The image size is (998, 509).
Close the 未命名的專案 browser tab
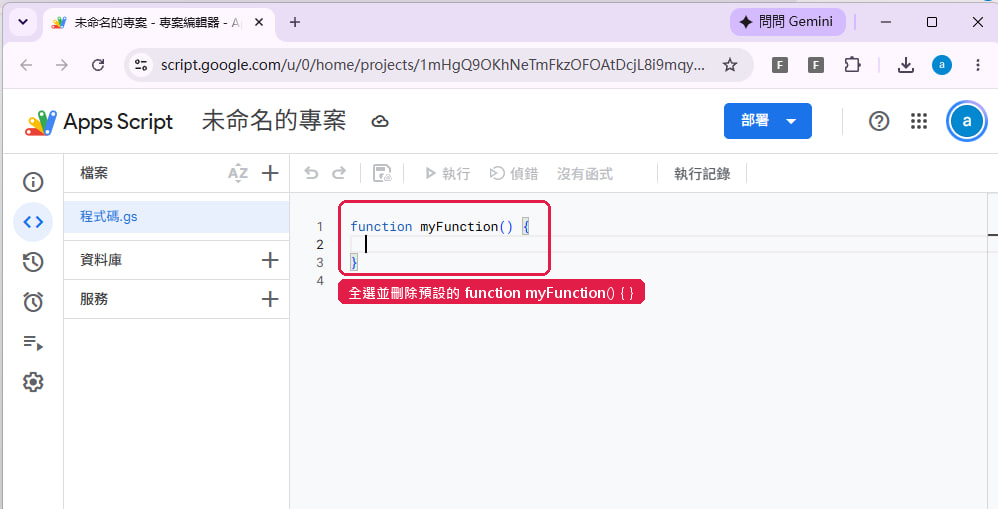pyautogui.click(x=259, y=22)
